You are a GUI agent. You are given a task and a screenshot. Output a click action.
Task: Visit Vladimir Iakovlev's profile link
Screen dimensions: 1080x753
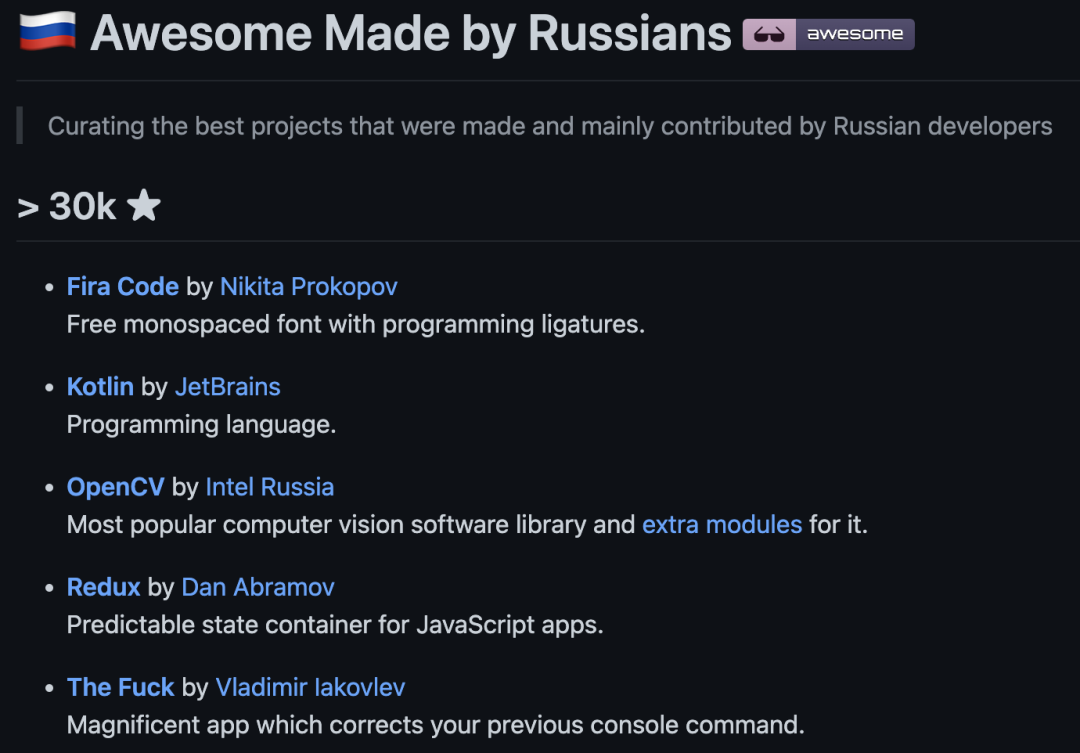310,688
